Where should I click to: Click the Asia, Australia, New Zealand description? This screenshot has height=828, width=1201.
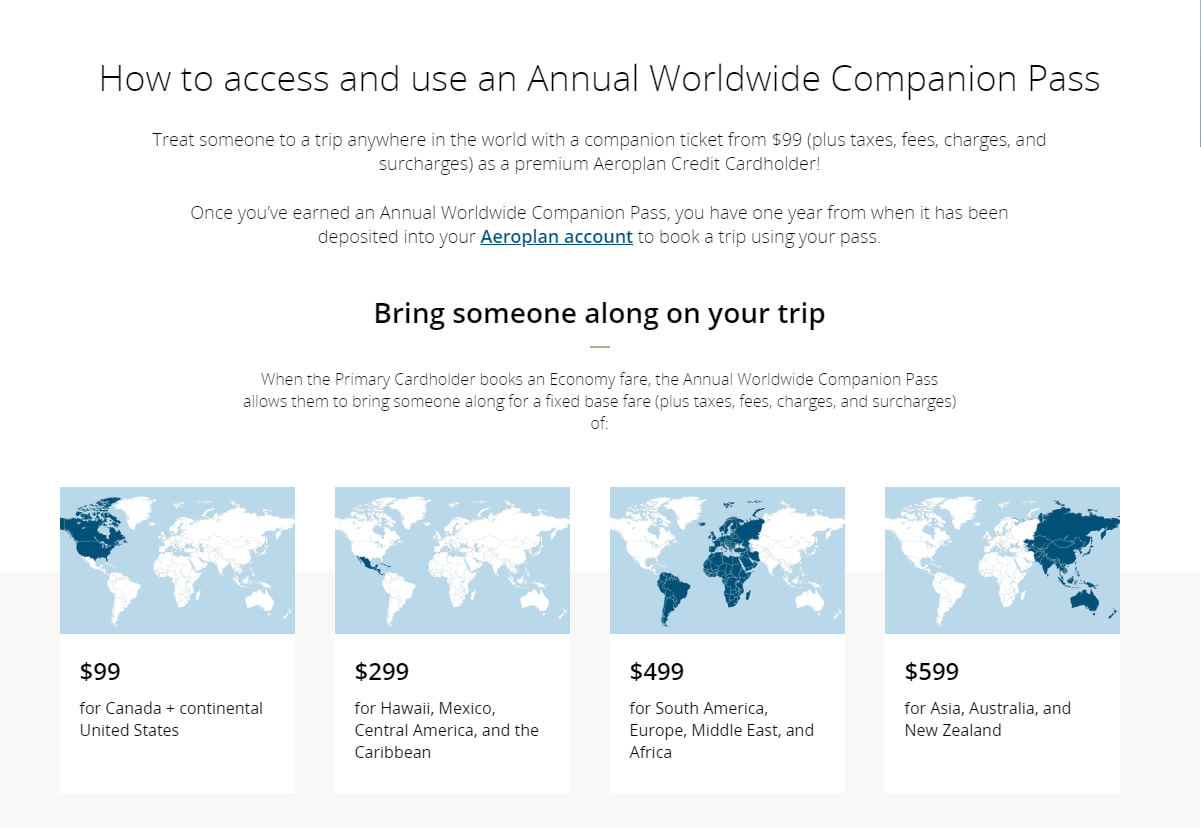[987, 719]
